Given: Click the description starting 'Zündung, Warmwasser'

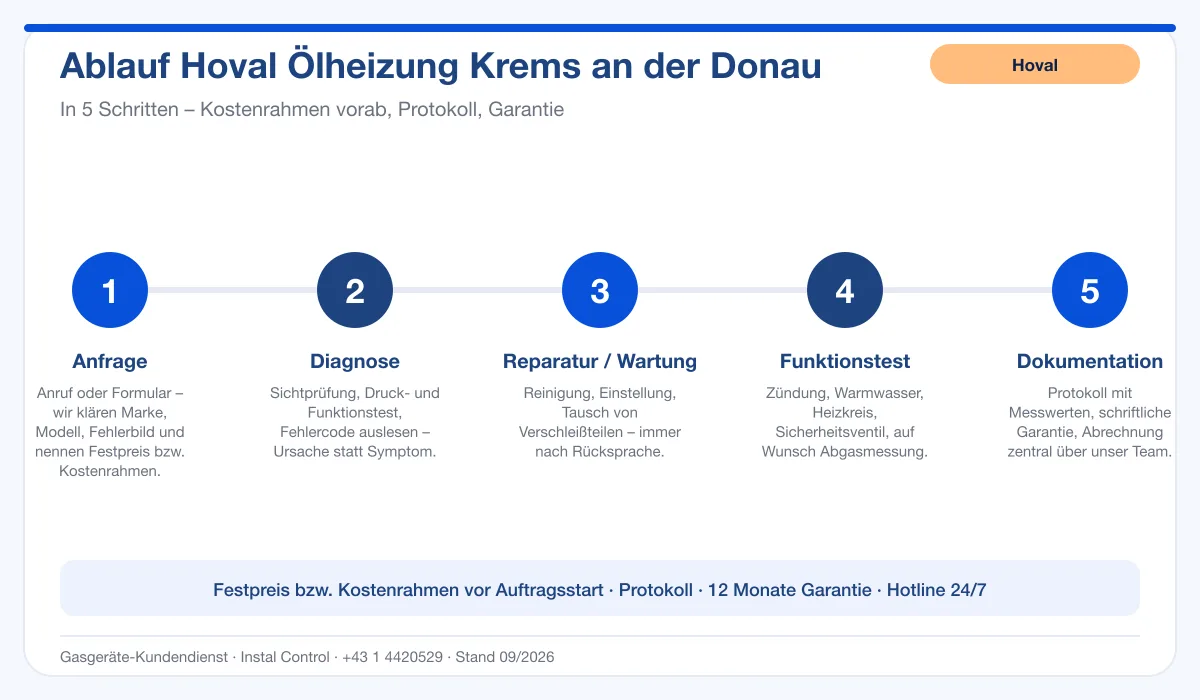Looking at the screenshot, I should pyautogui.click(x=845, y=422).
